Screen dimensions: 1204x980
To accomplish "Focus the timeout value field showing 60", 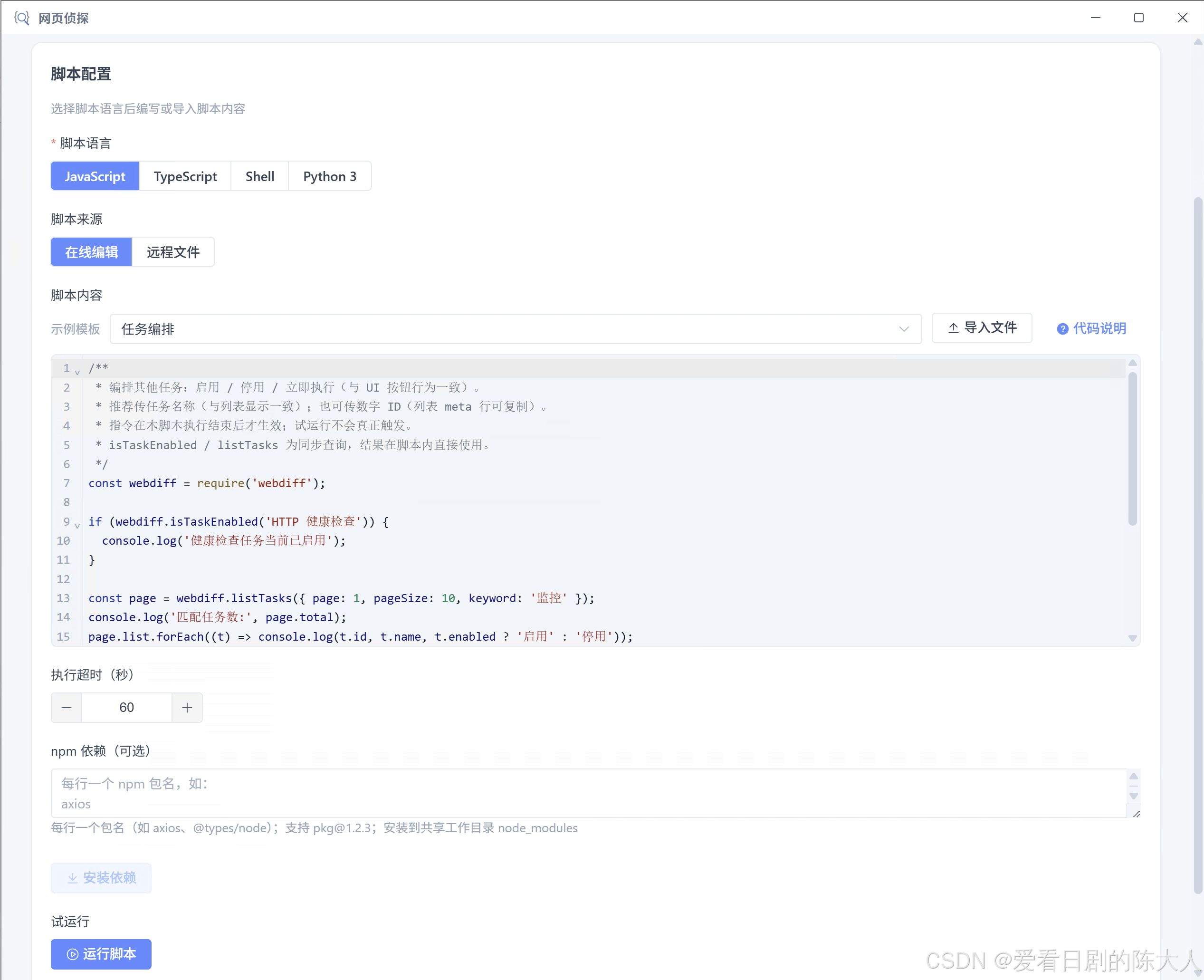I will [x=127, y=707].
